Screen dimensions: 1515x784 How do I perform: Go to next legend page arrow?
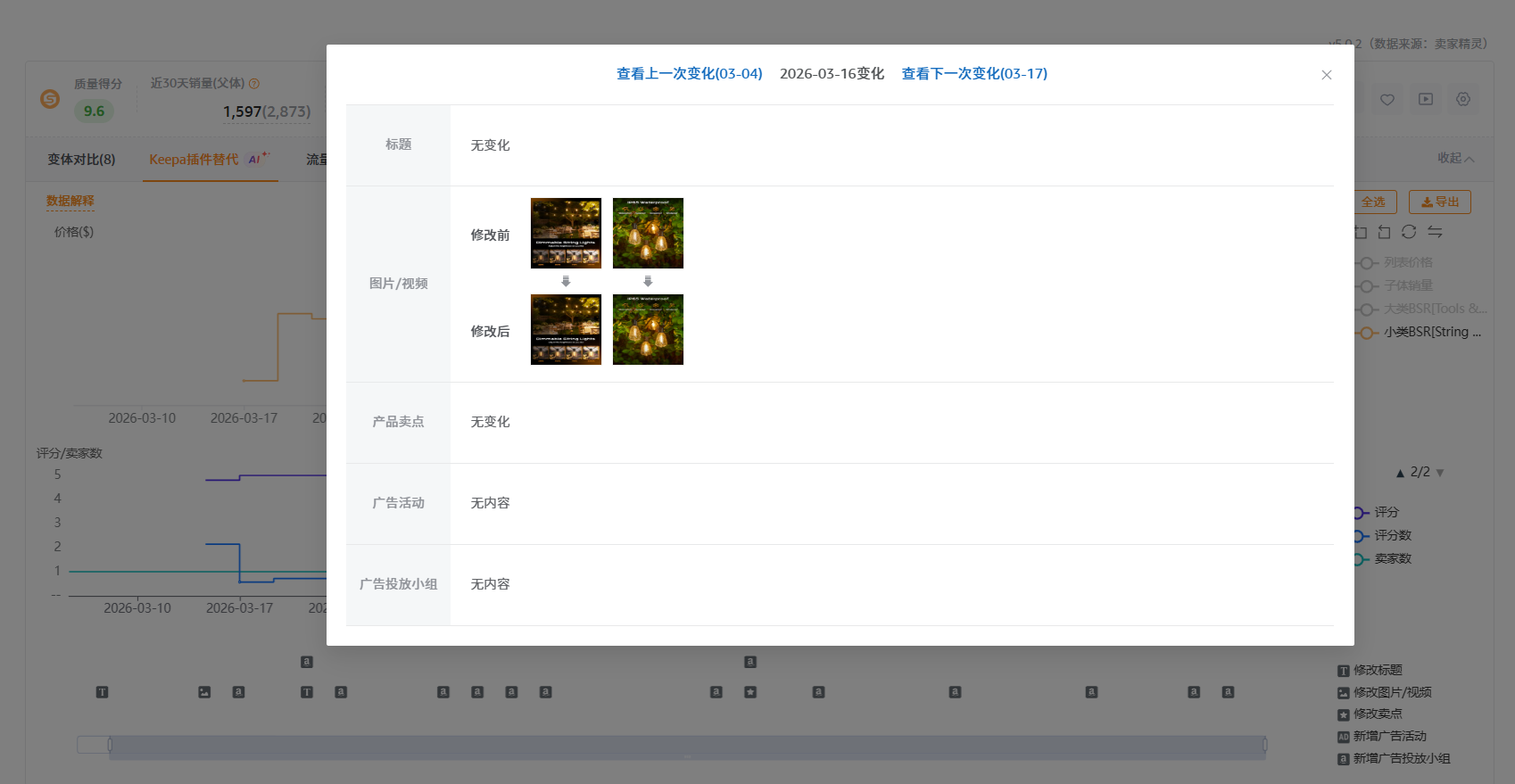[1440, 473]
